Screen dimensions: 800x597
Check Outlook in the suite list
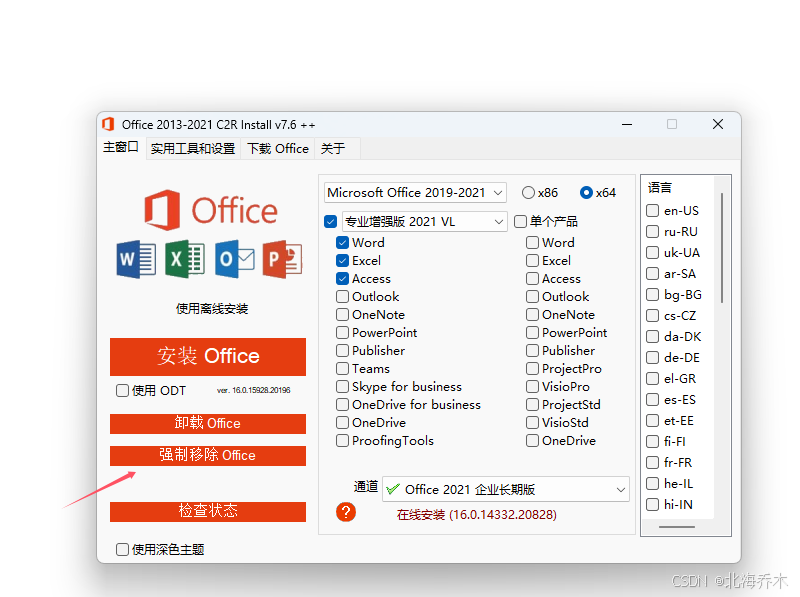(x=342, y=296)
